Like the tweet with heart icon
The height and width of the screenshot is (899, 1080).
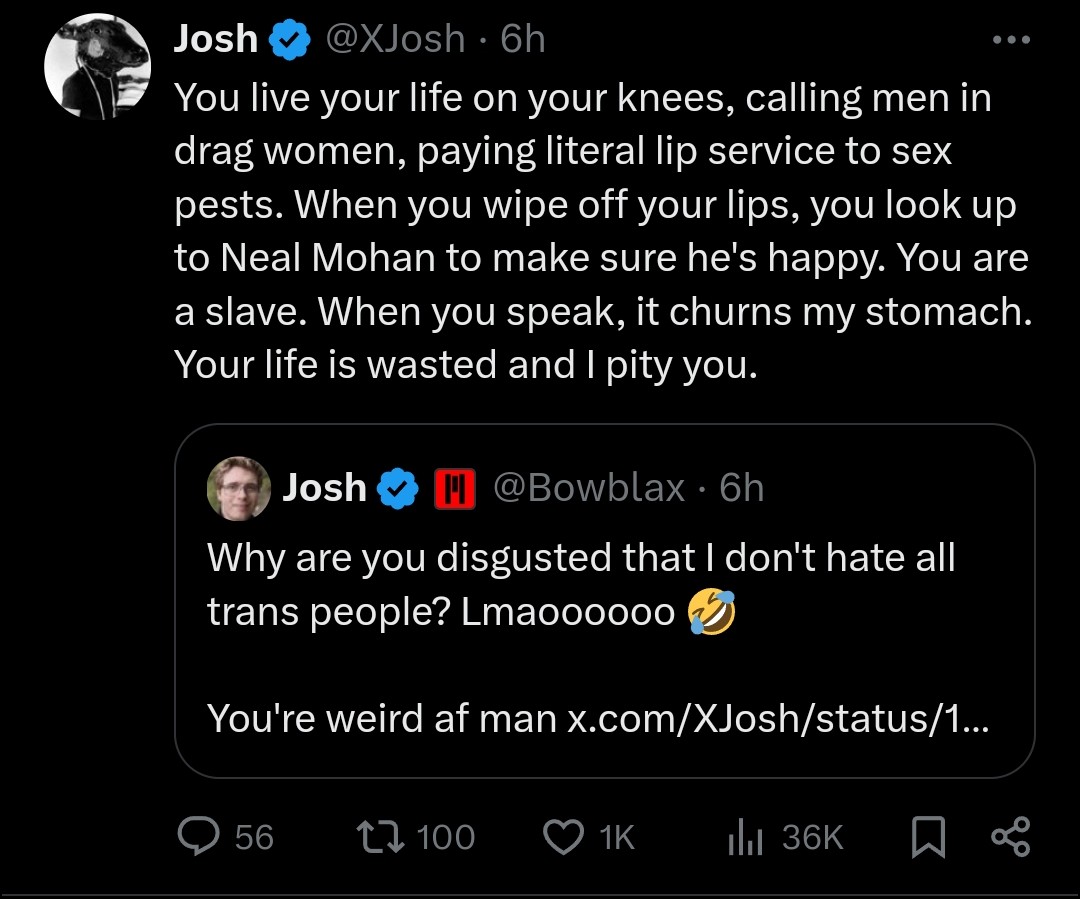coord(561,837)
